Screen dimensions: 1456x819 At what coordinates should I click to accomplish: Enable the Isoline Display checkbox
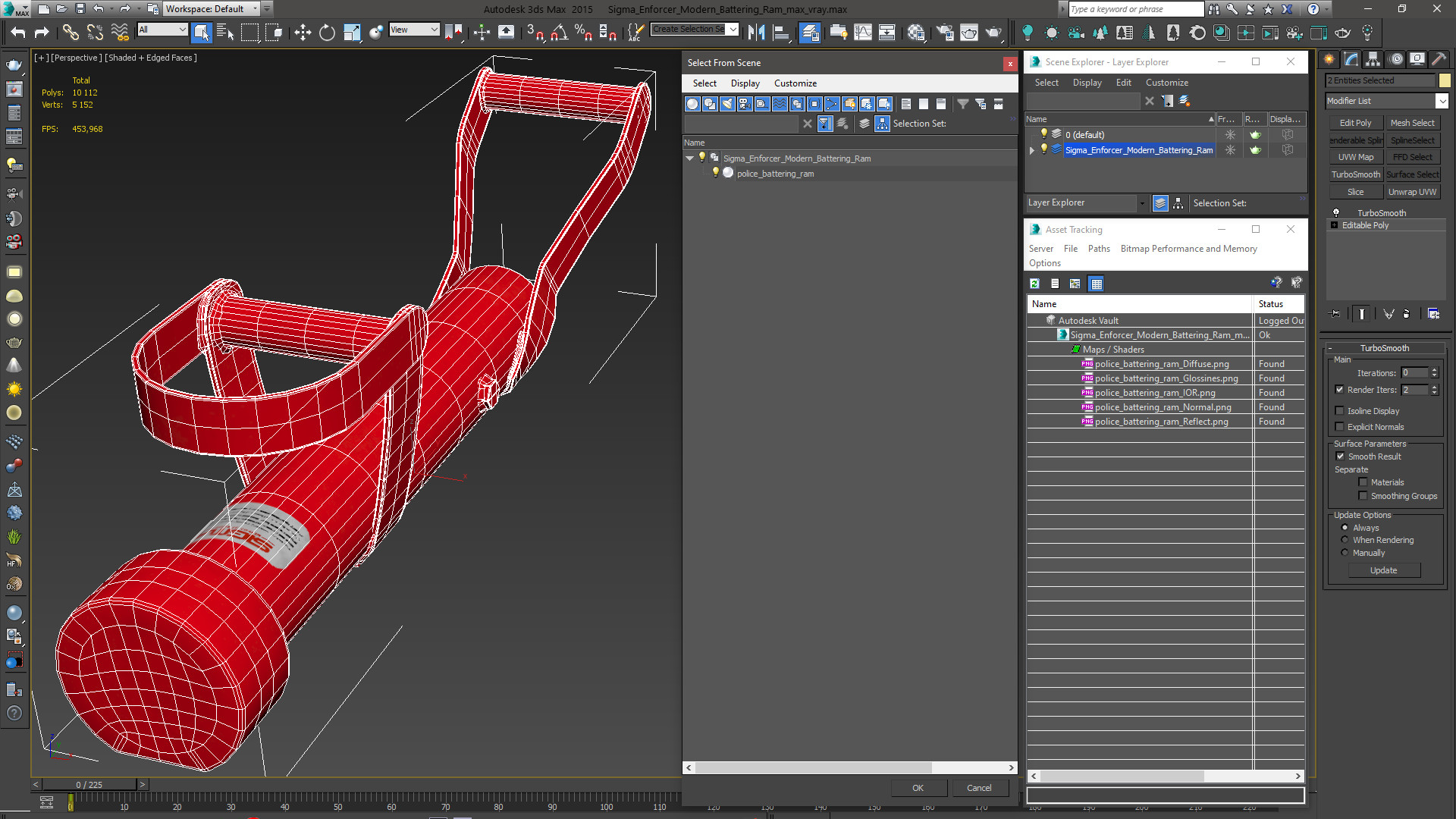(x=1340, y=411)
